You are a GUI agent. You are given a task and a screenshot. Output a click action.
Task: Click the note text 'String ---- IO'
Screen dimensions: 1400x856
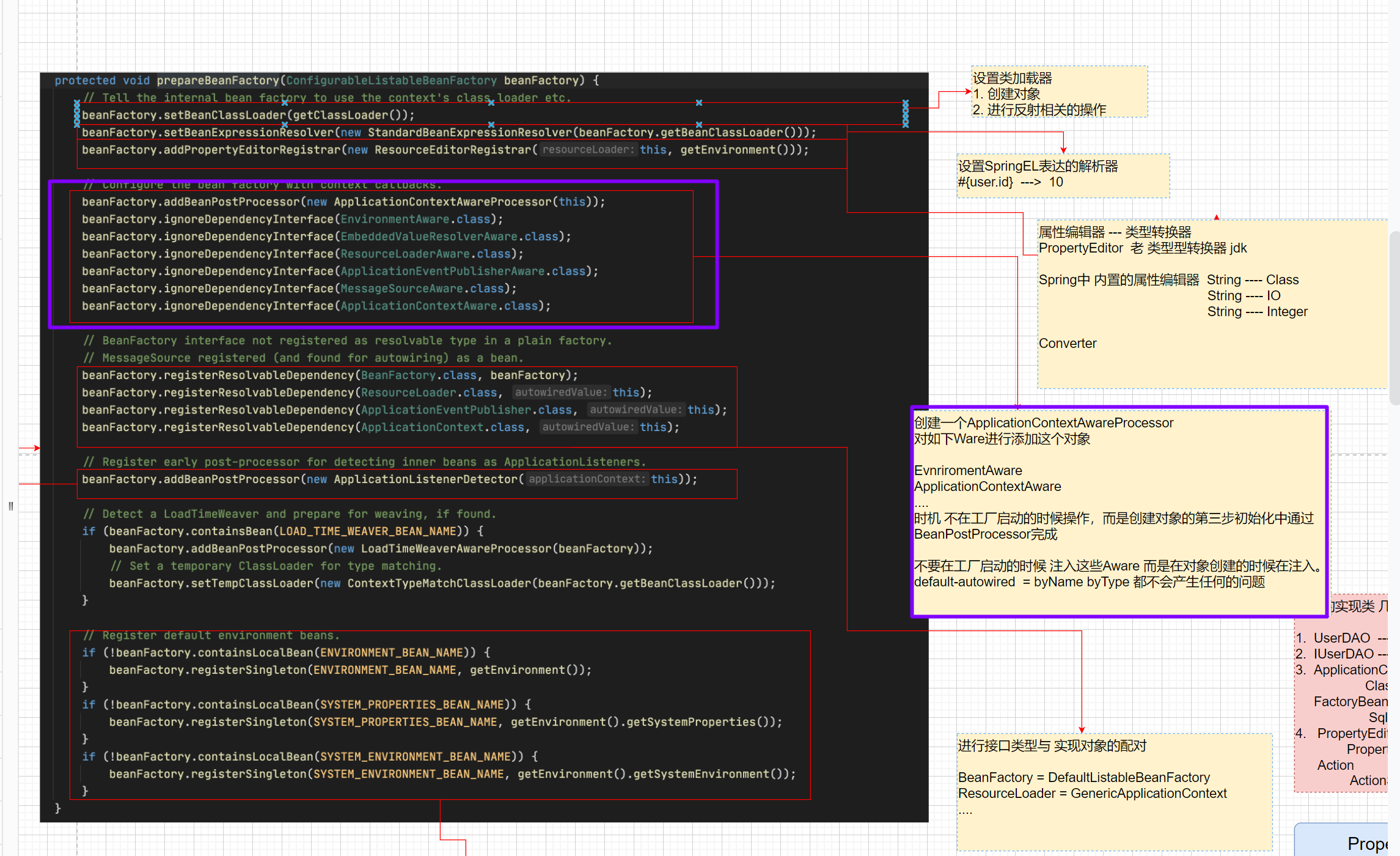point(1244,296)
